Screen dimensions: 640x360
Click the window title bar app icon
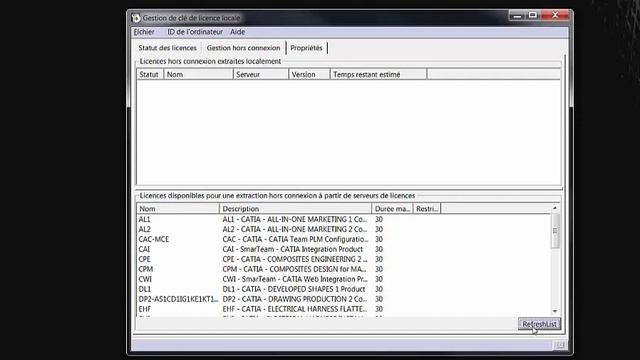[136, 18]
